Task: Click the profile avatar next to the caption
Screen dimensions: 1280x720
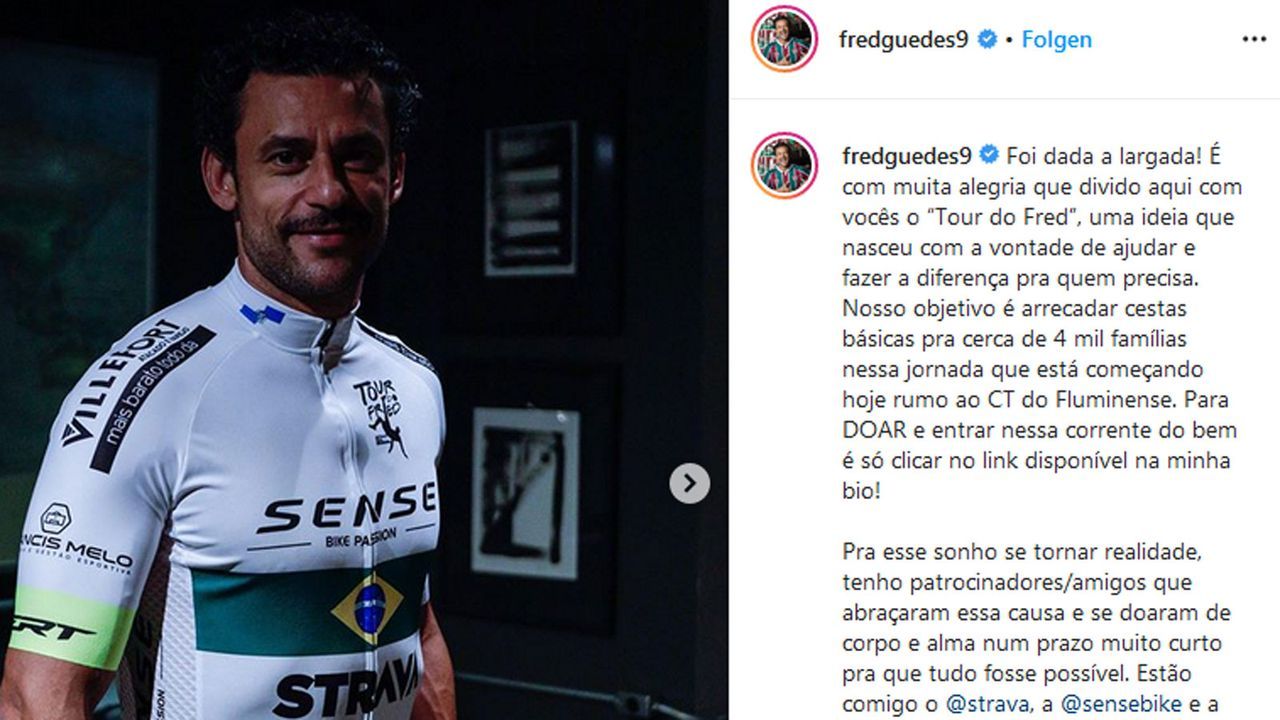Action: pyautogui.click(x=784, y=165)
